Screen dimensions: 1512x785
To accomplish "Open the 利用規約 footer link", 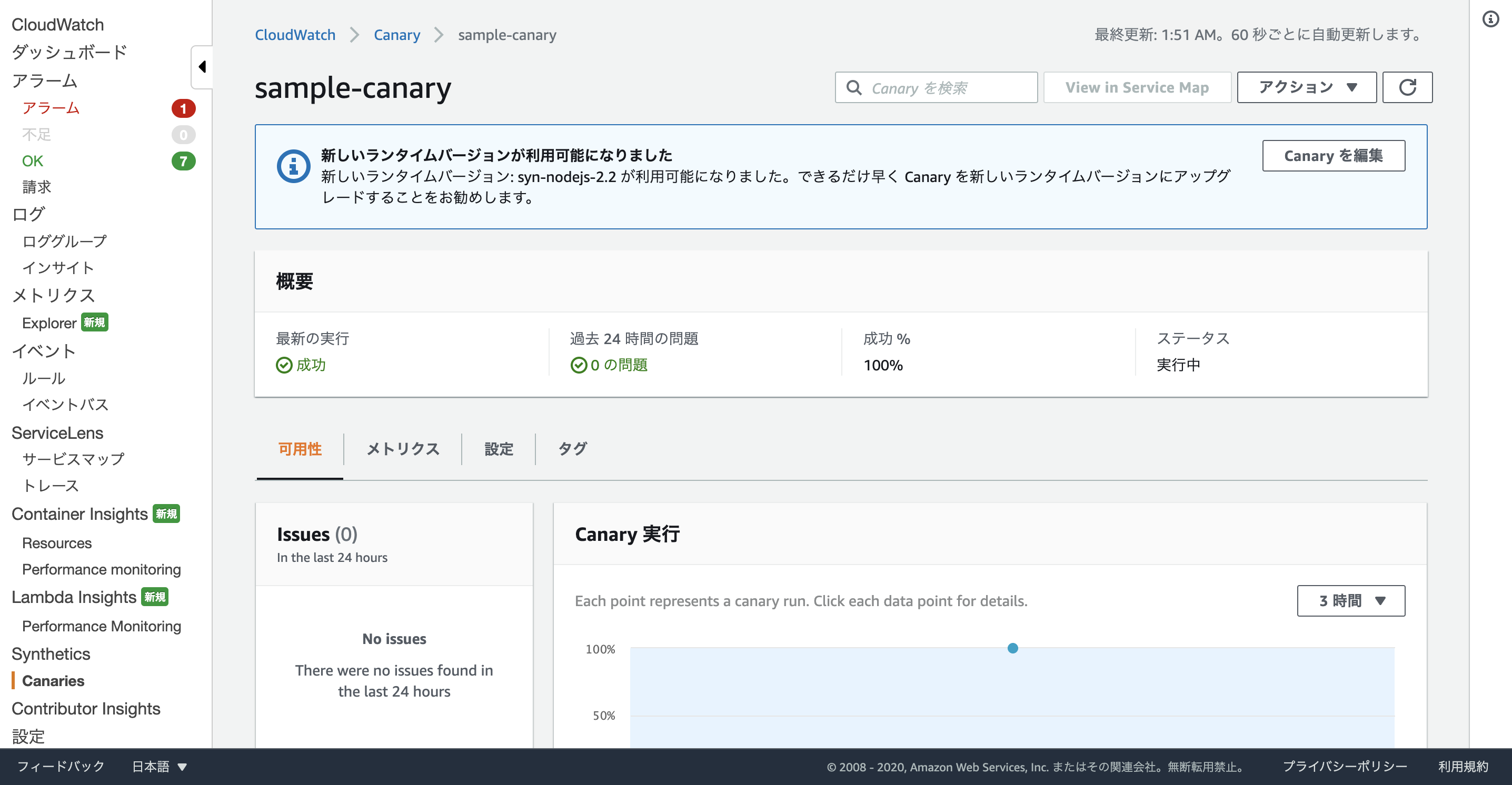I will (1463, 766).
